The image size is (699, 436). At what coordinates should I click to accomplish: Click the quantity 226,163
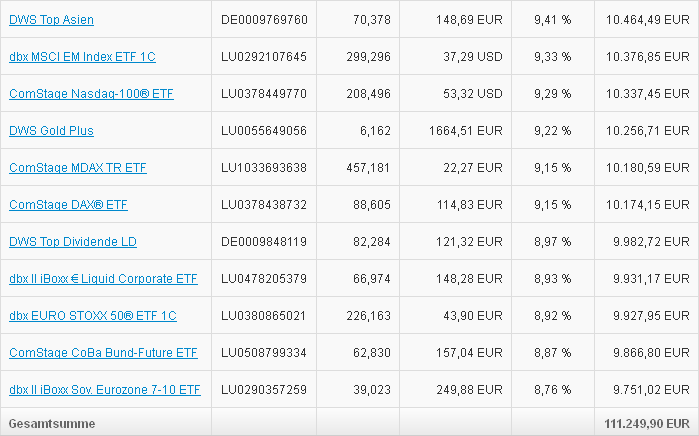tap(369, 316)
